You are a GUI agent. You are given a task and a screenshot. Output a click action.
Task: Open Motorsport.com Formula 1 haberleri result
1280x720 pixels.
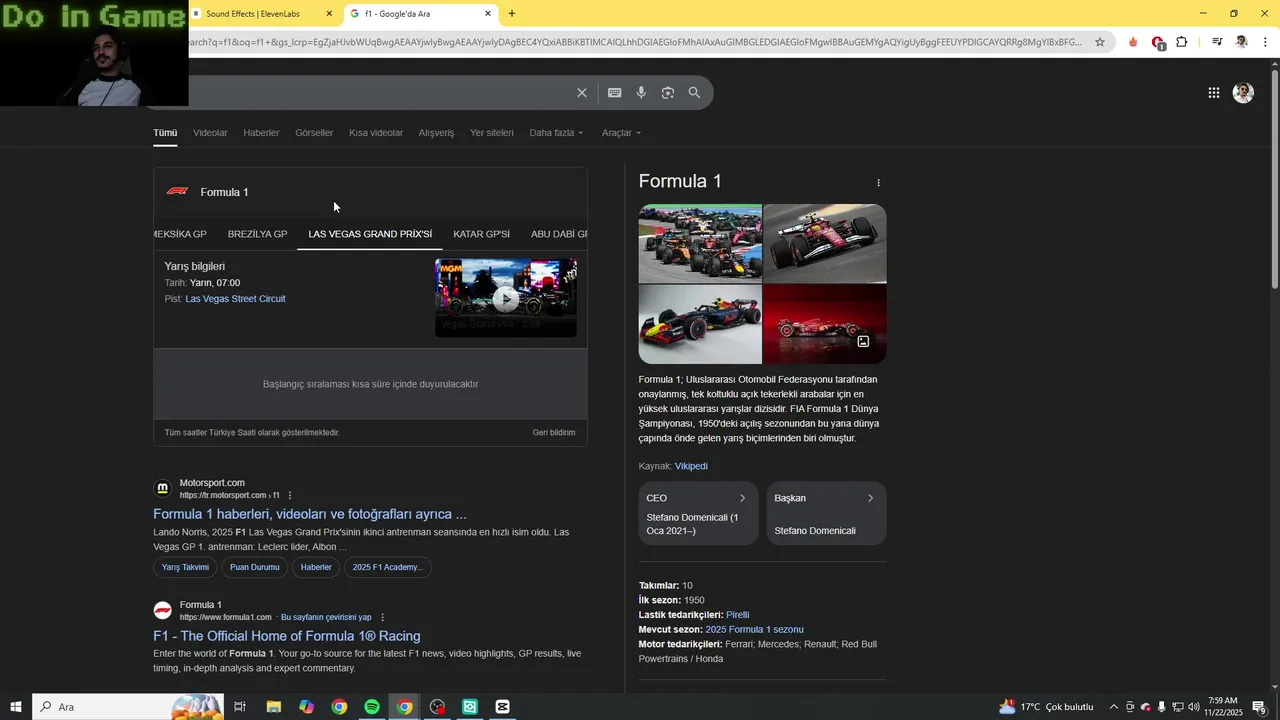pos(310,514)
